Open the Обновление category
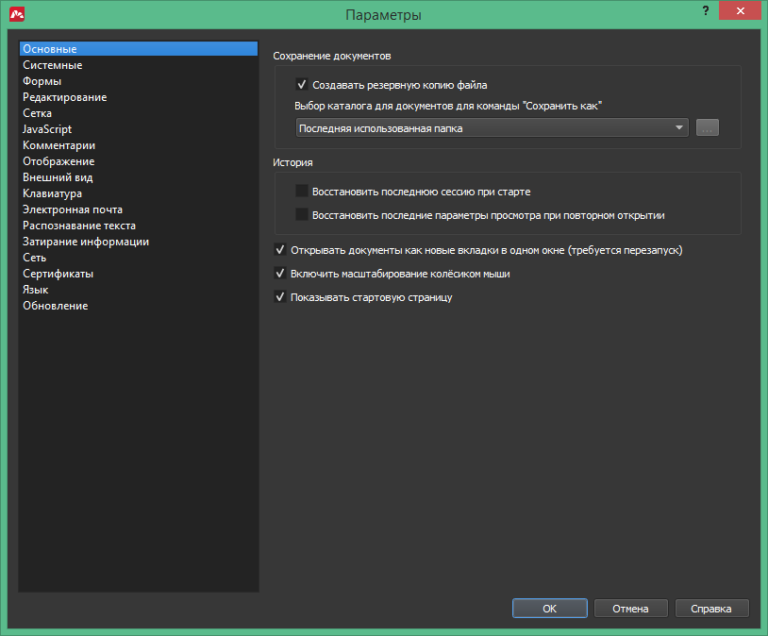Image resolution: width=768 pixels, height=636 pixels. click(x=139, y=306)
